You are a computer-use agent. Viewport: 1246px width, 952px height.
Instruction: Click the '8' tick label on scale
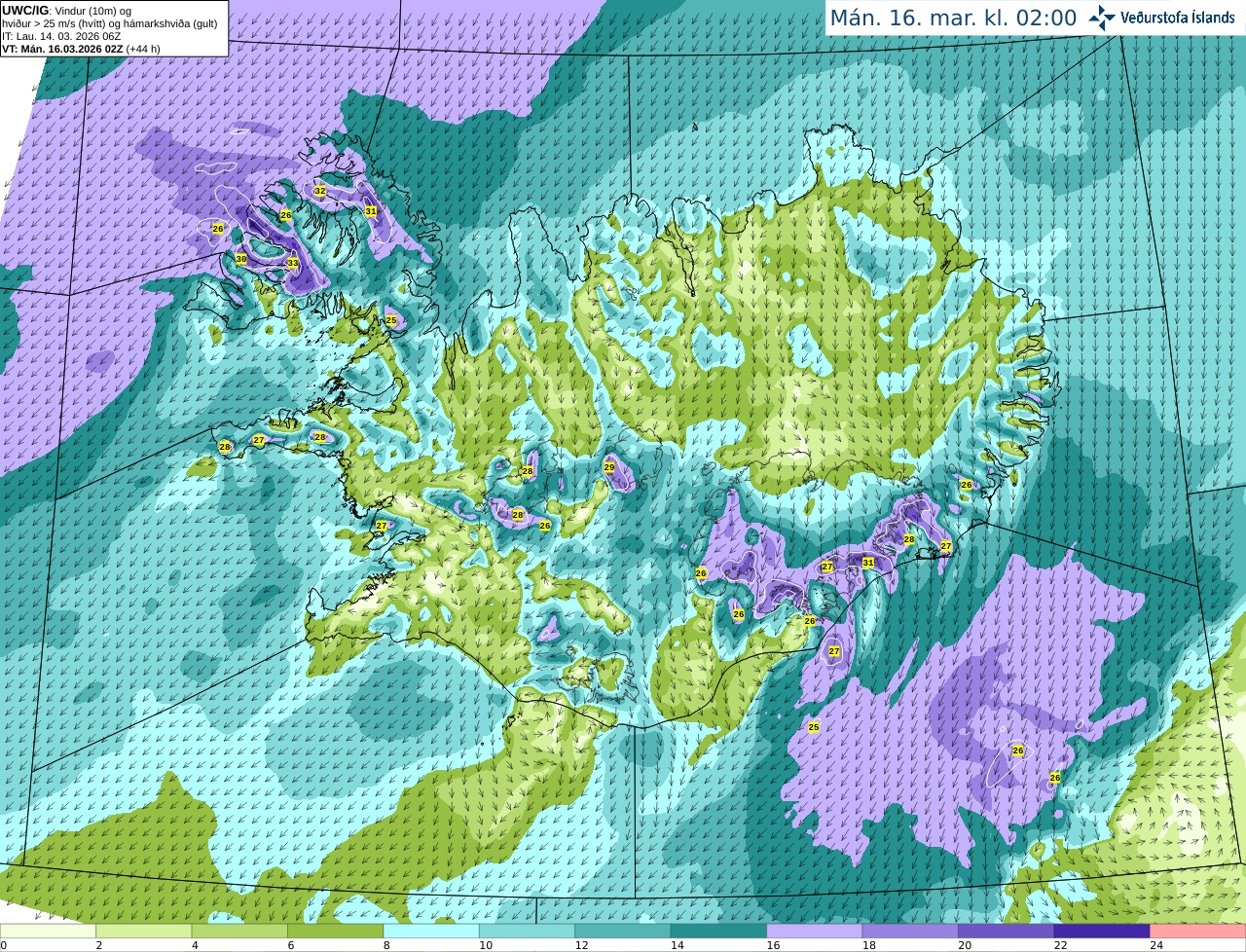pos(386,945)
